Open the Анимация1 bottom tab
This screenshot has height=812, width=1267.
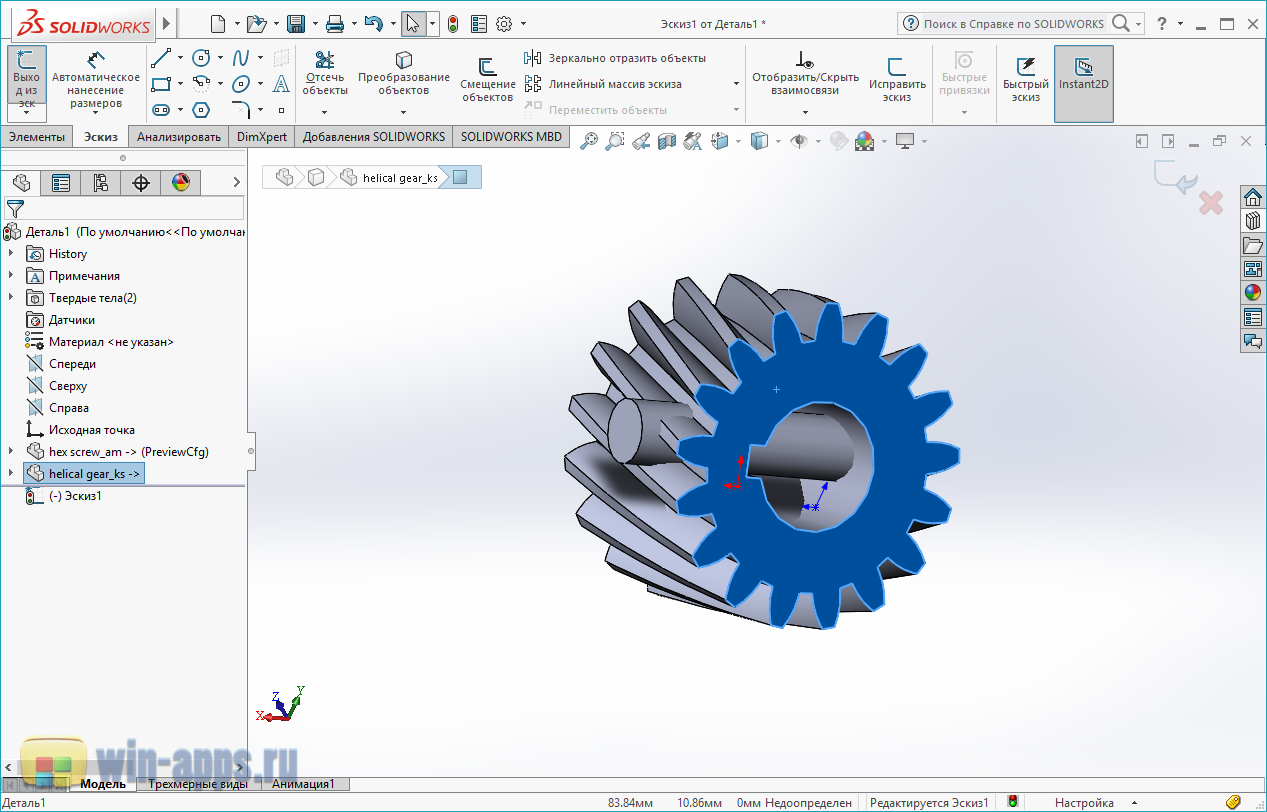pyautogui.click(x=304, y=784)
